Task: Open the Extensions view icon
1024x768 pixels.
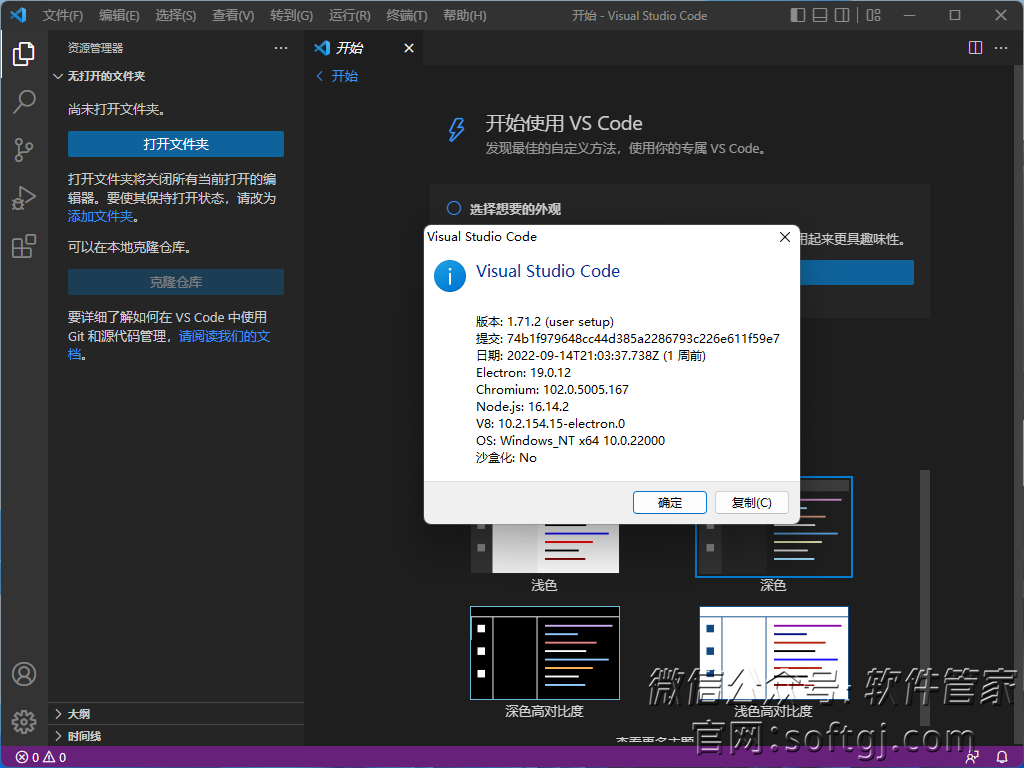Action: click(24, 246)
